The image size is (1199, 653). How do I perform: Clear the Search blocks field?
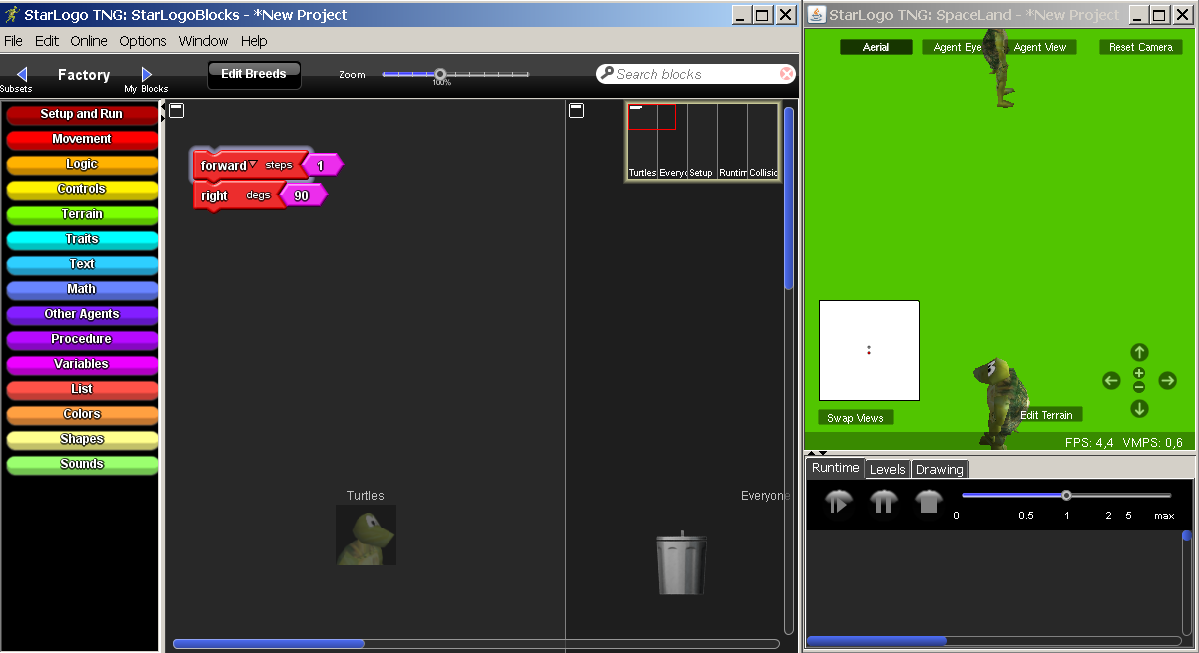click(786, 74)
